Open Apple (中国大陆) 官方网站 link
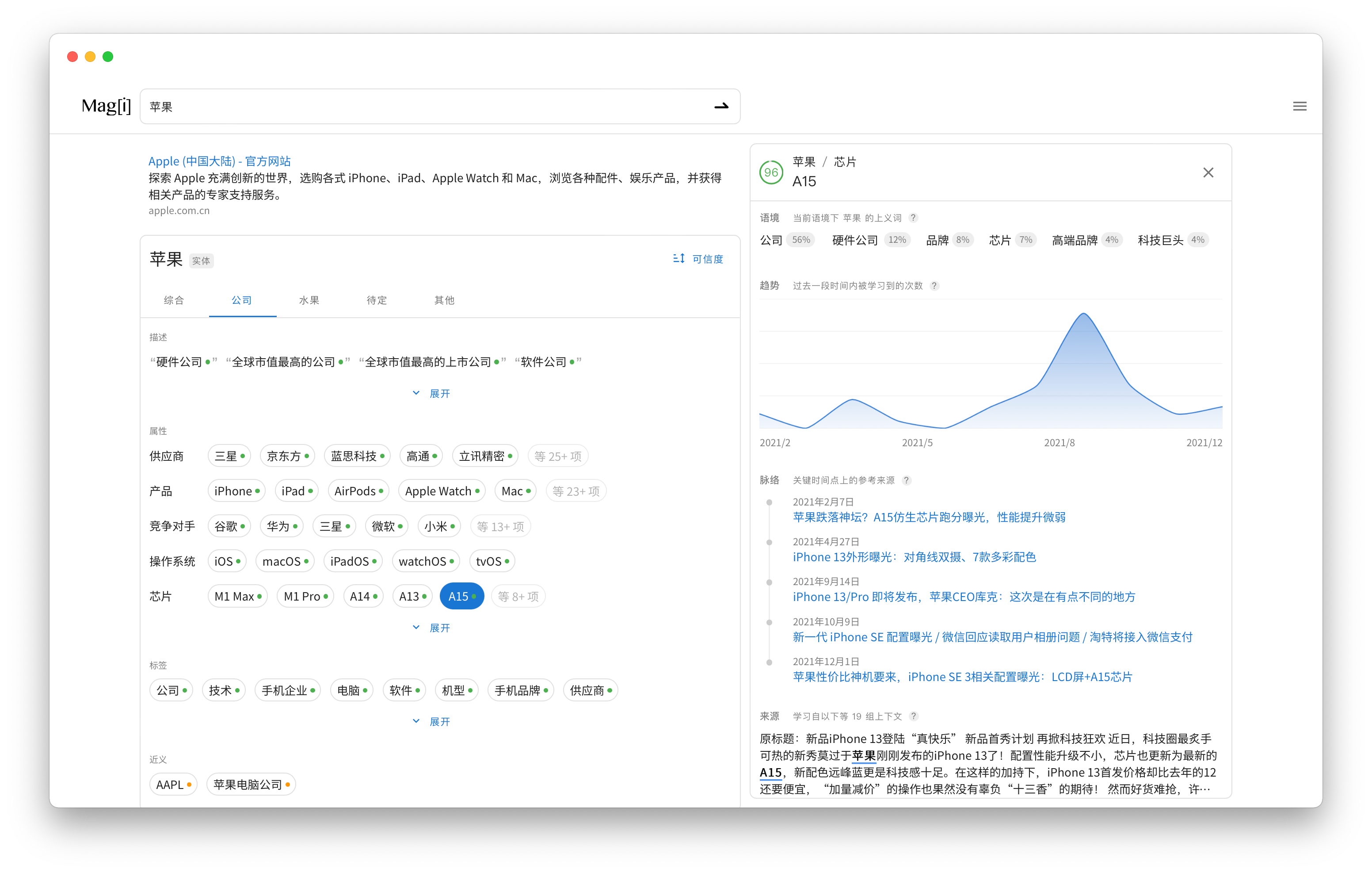Screen dimensions: 1372x873 pyautogui.click(x=219, y=161)
